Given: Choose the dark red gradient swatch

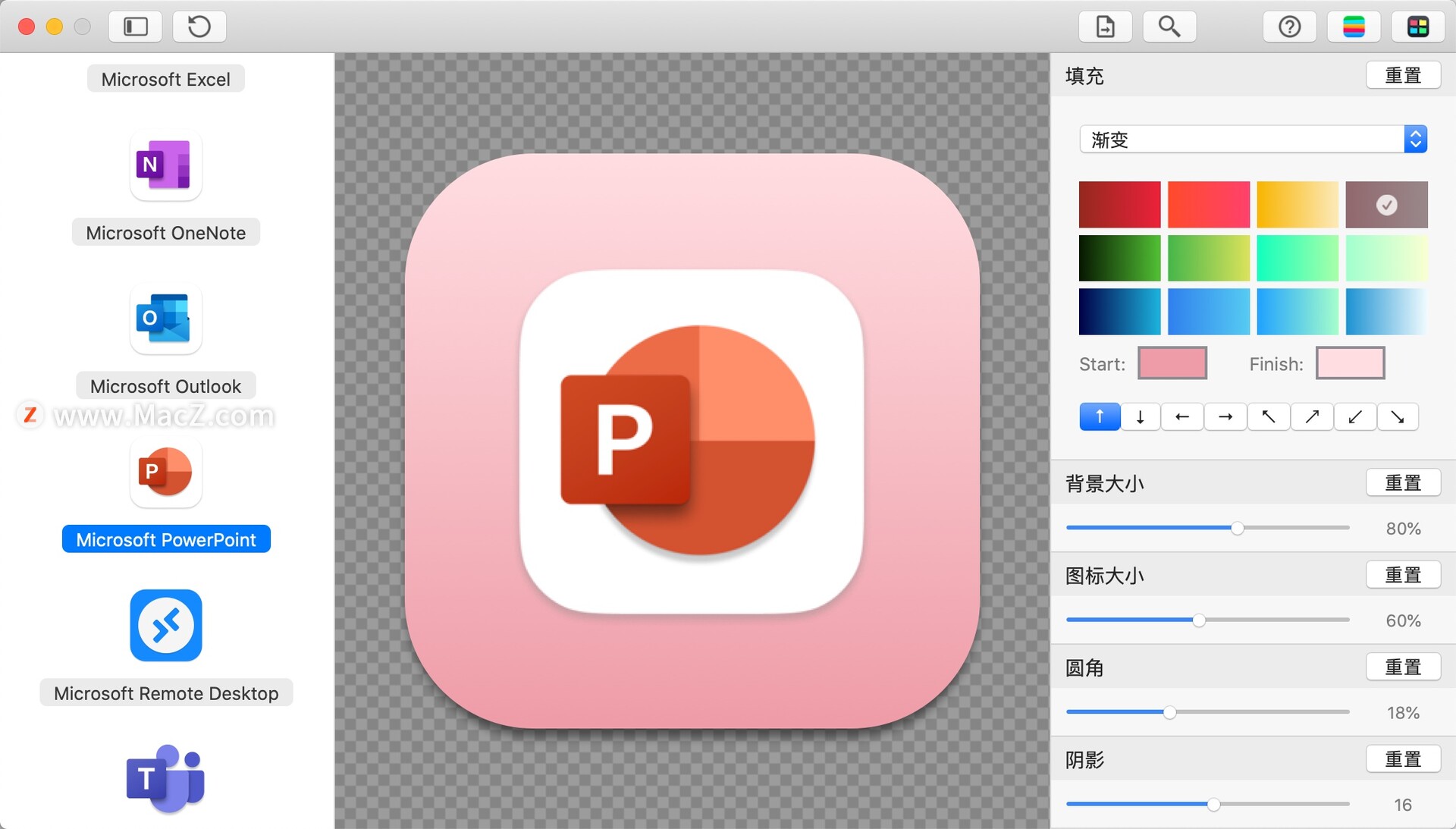Looking at the screenshot, I should 1119,205.
